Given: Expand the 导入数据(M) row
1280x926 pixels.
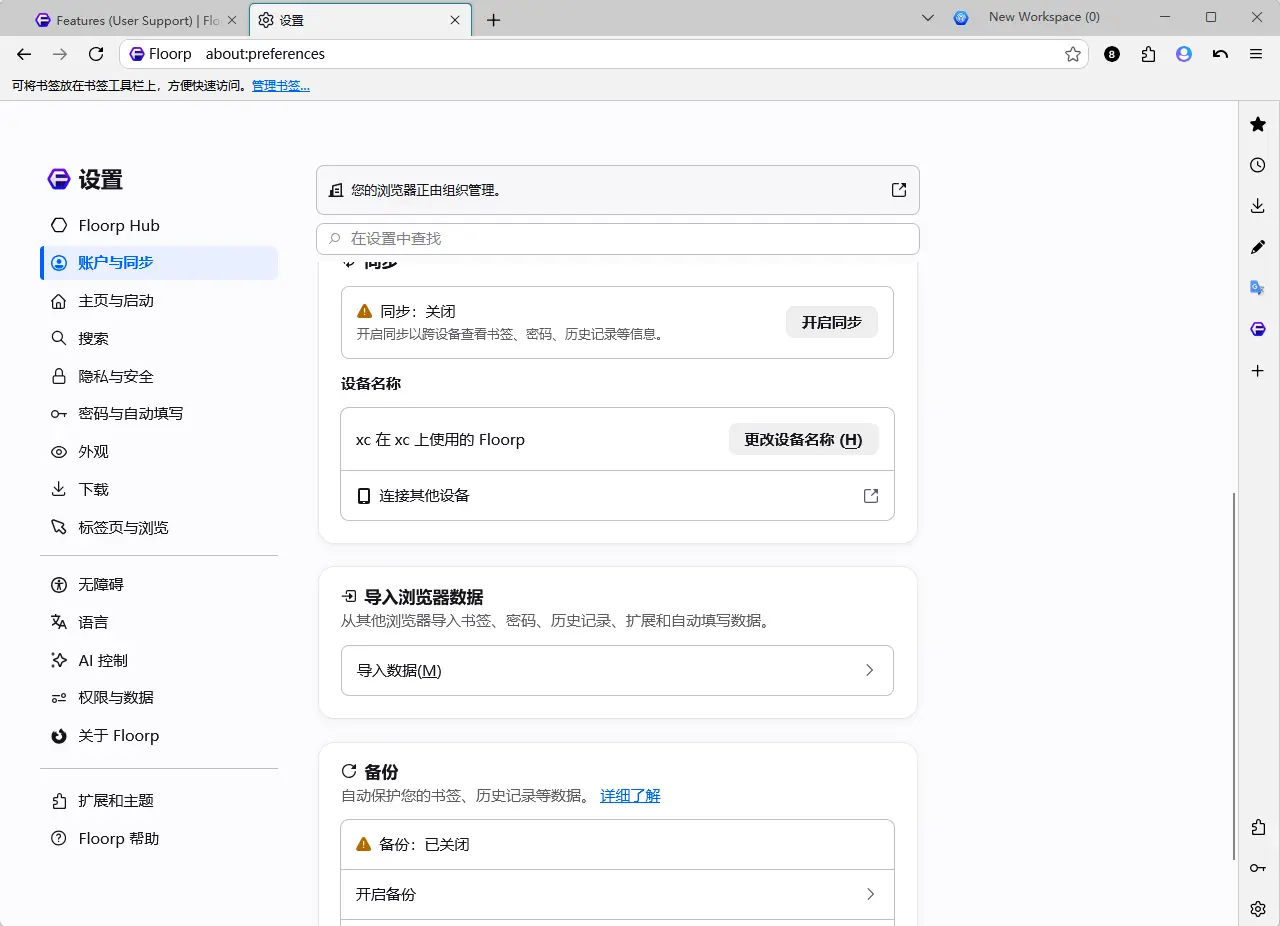Looking at the screenshot, I should click(x=617, y=670).
